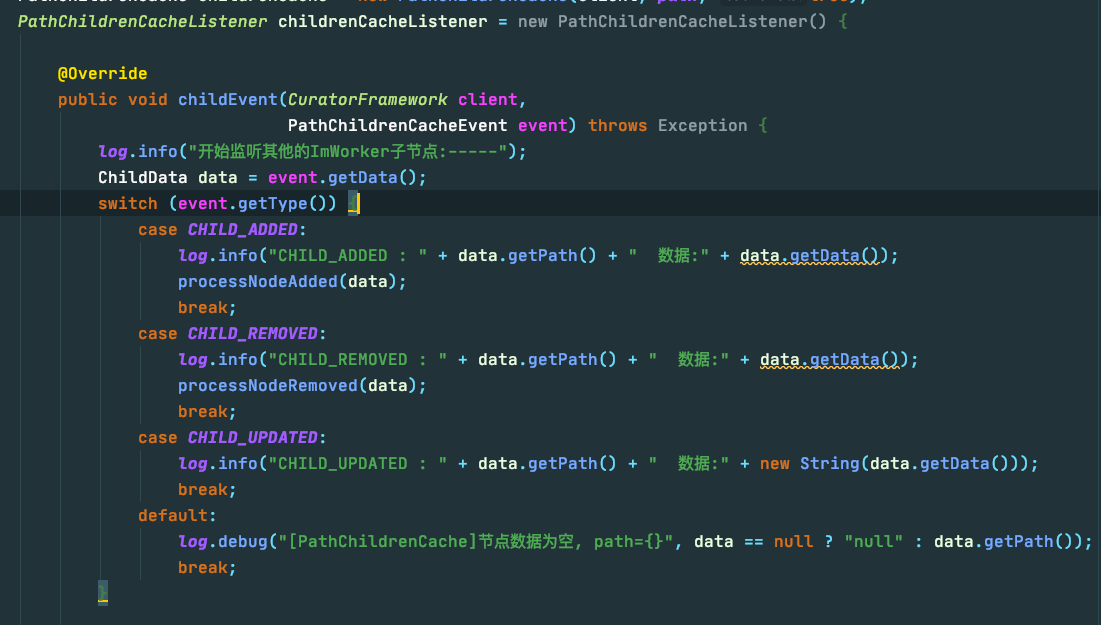Click the event.getType() call in switch
This screenshot has width=1101, height=625.
pos(257,204)
